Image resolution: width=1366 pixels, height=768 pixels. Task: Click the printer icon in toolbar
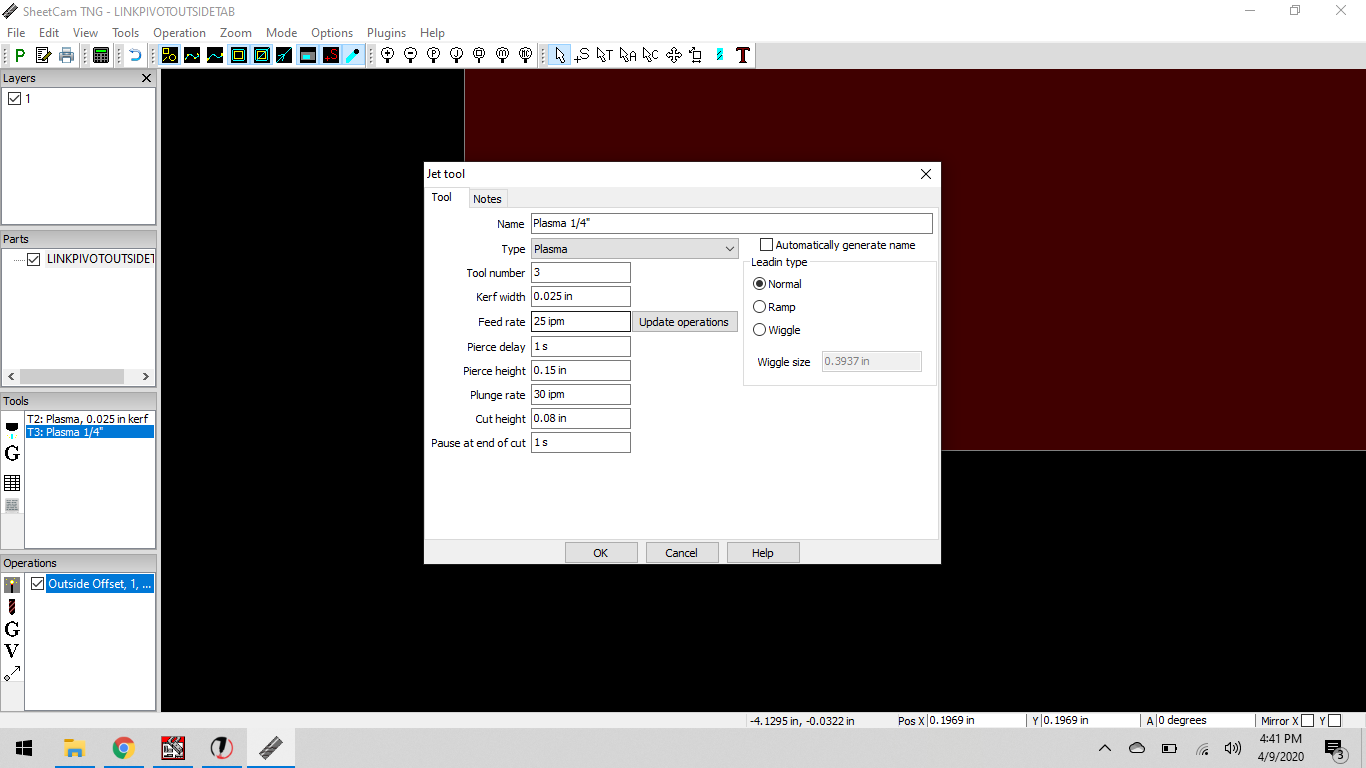(x=66, y=55)
